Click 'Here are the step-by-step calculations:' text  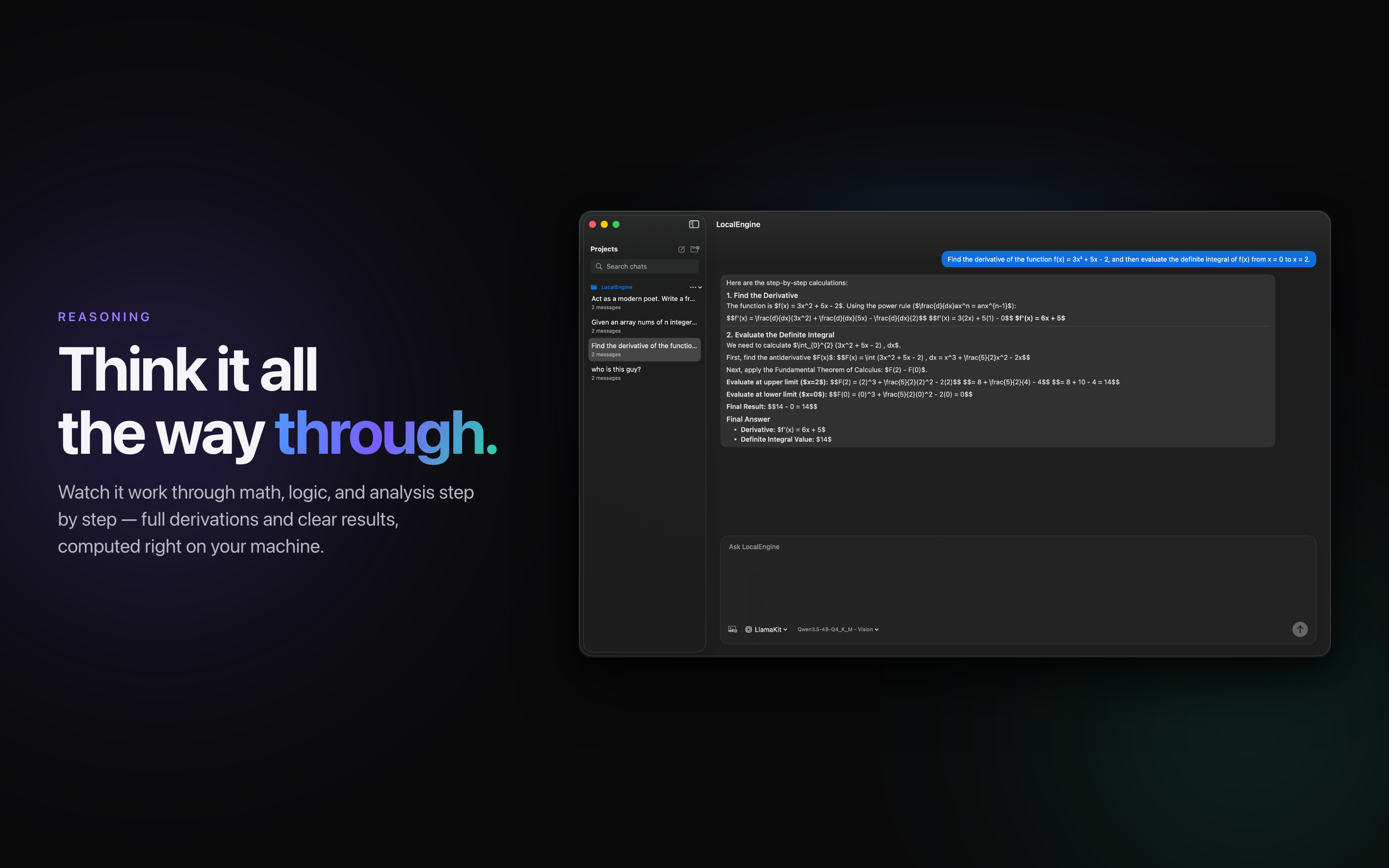pos(786,283)
